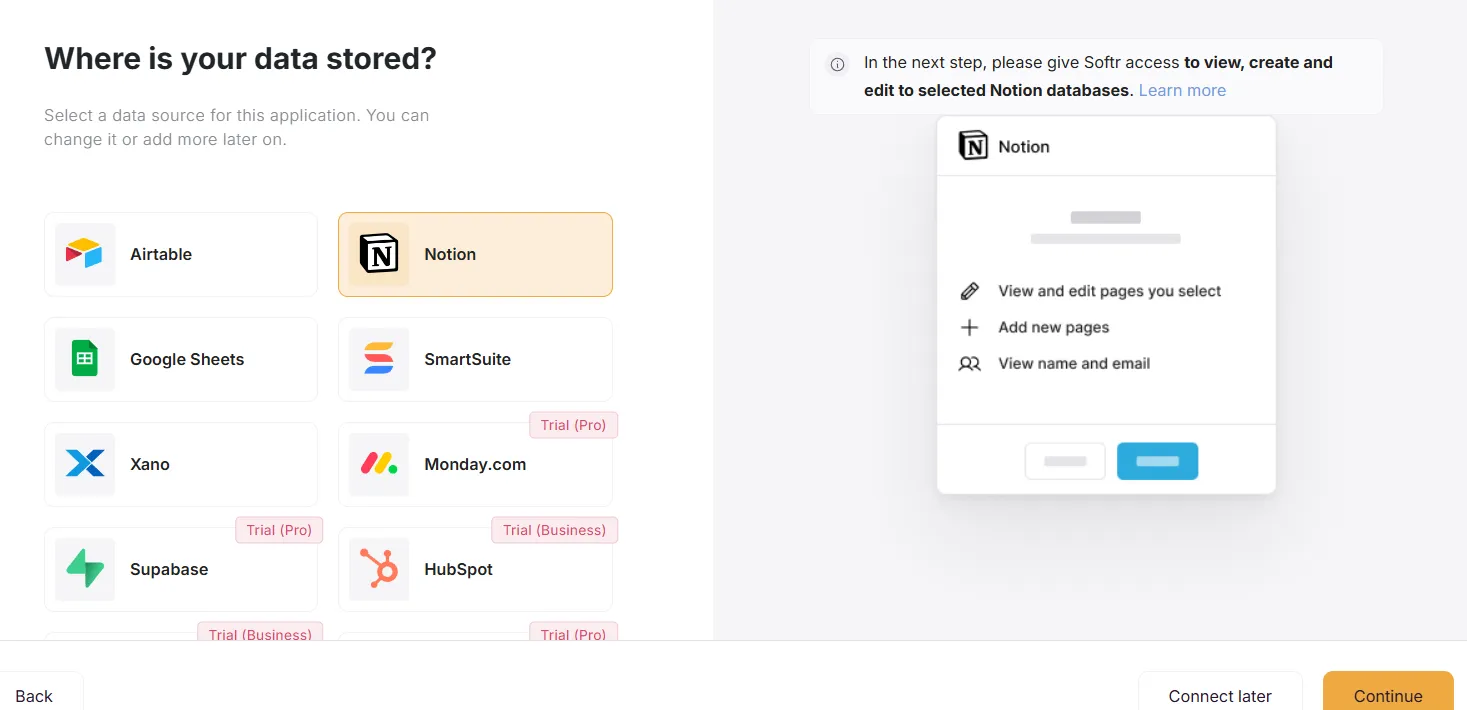Click the HubSpot logo icon
The width and height of the screenshot is (1467, 710).
[379, 569]
